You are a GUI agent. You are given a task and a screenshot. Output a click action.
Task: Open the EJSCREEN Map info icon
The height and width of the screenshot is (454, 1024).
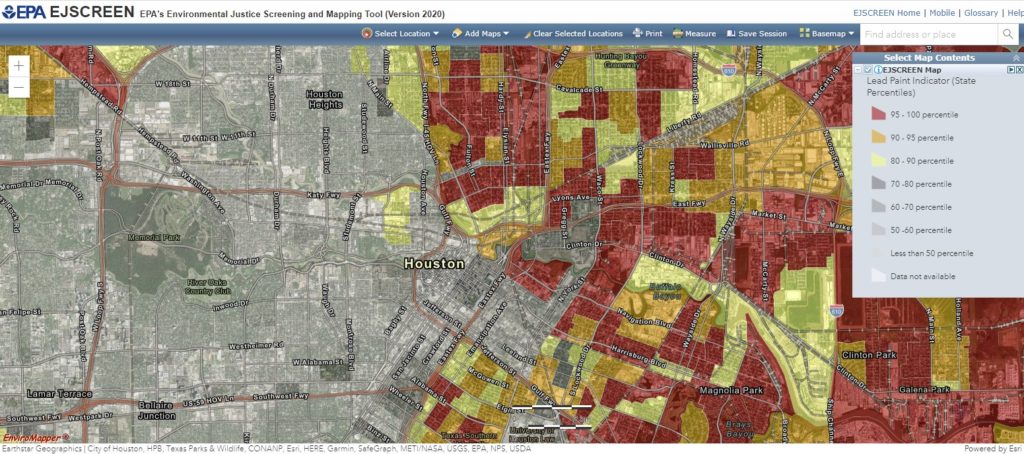(x=878, y=70)
